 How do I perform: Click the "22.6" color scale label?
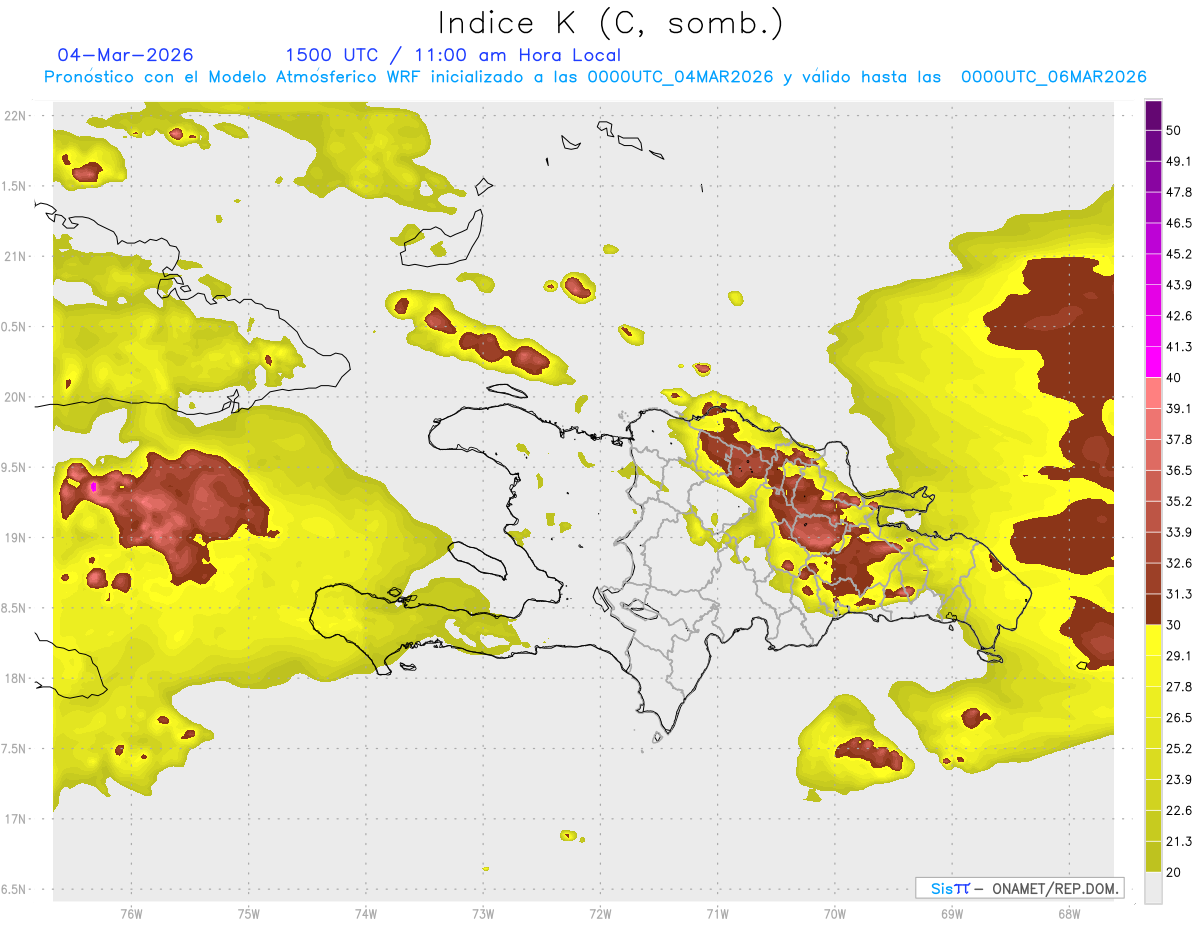pos(1179,811)
